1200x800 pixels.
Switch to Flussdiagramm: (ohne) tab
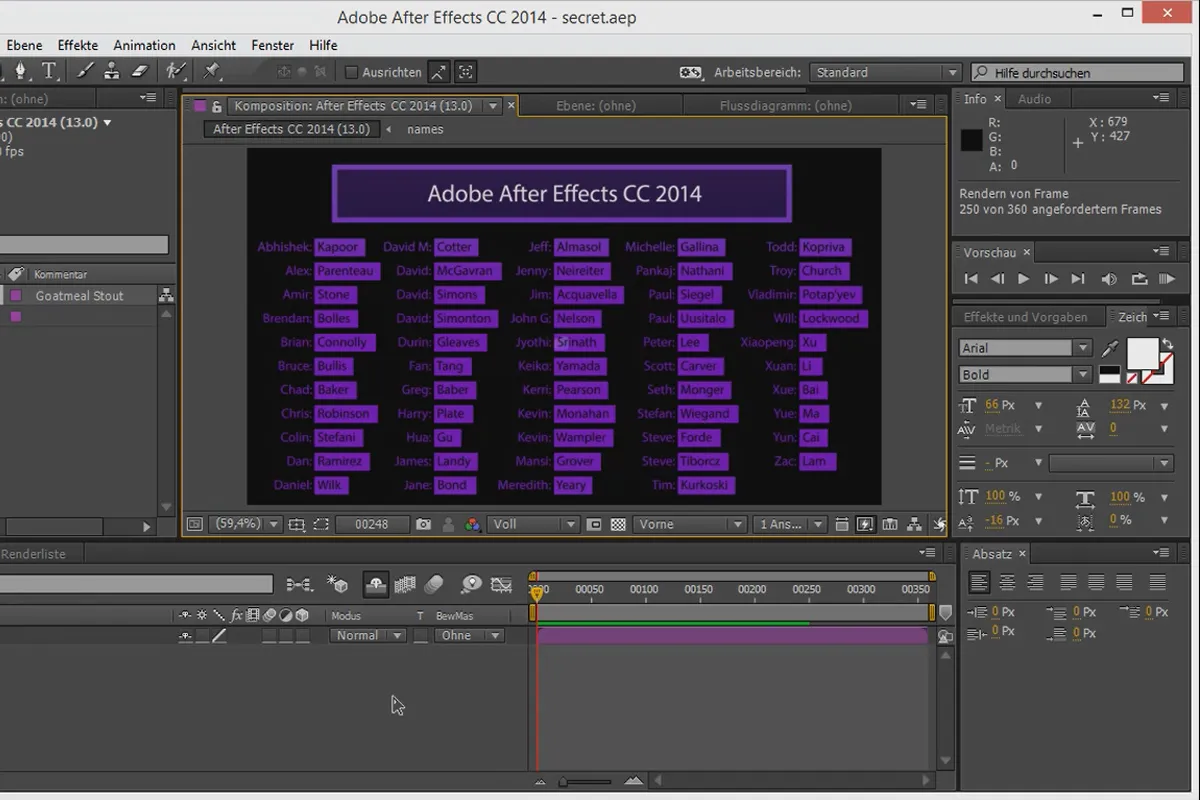coord(785,106)
